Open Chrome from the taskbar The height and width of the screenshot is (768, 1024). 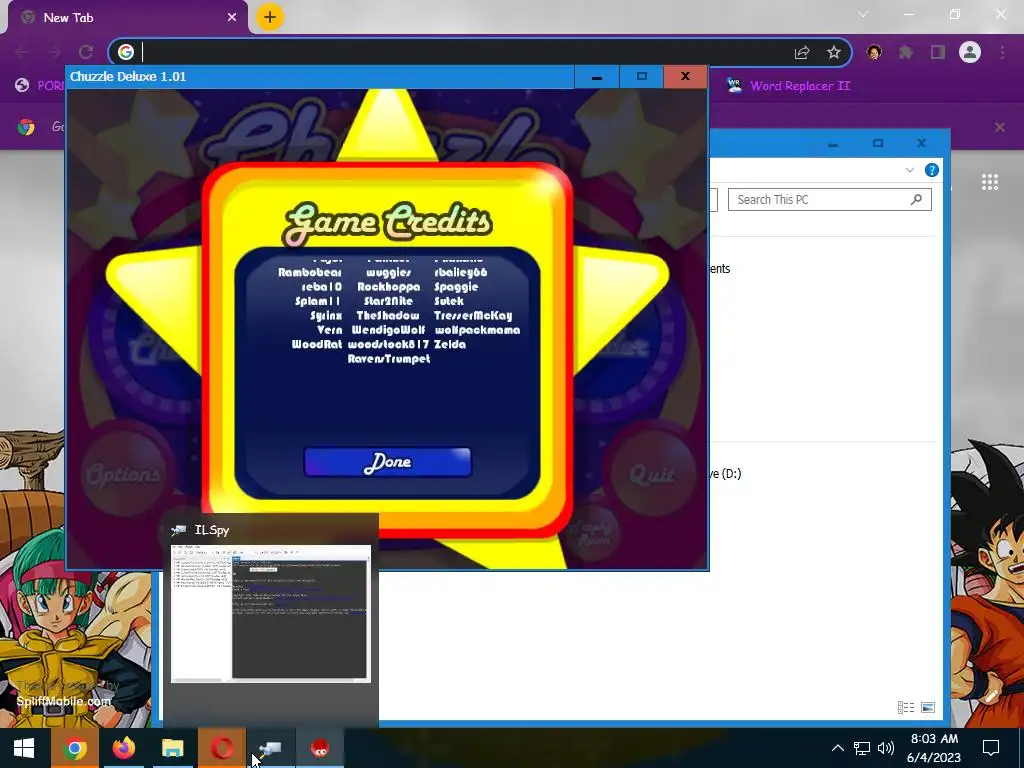[74, 748]
